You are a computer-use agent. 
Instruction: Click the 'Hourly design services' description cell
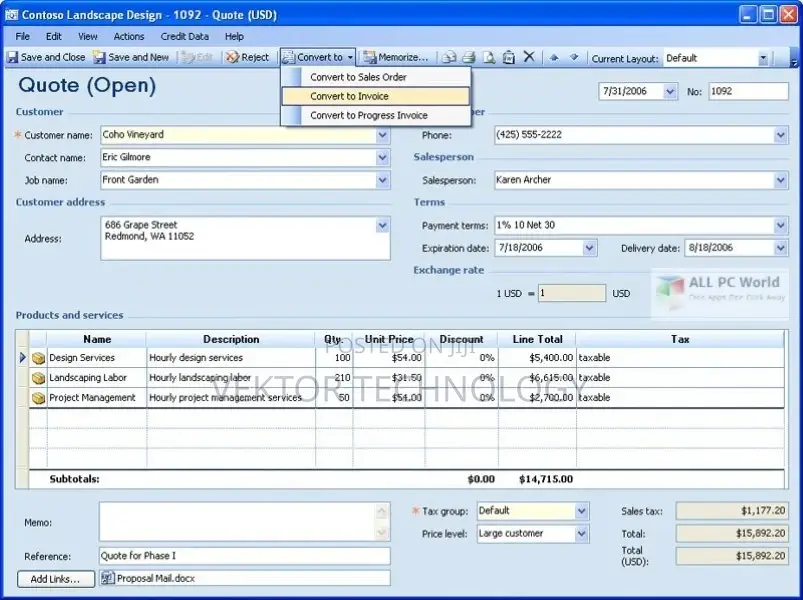231,358
